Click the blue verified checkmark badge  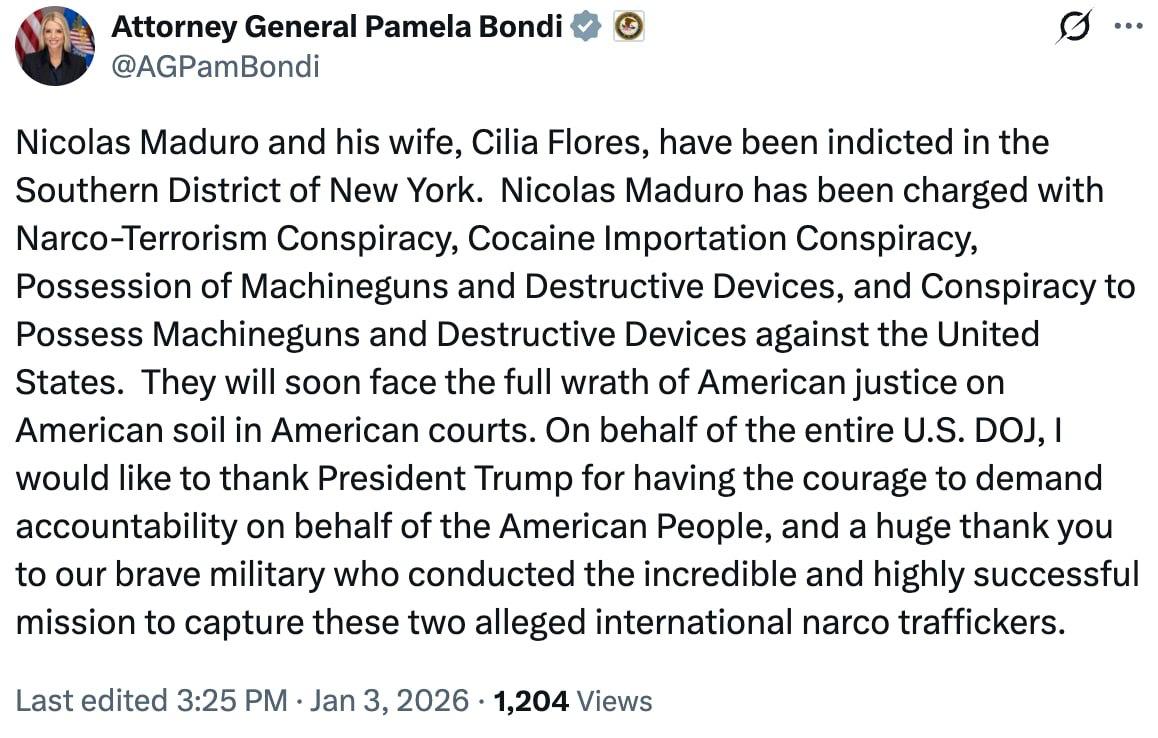(x=586, y=27)
